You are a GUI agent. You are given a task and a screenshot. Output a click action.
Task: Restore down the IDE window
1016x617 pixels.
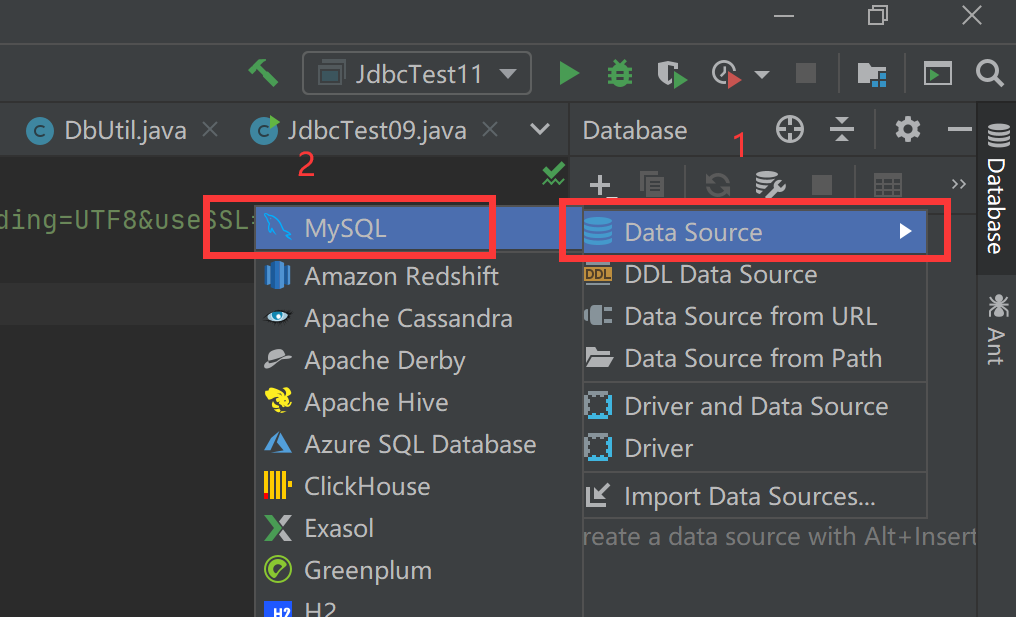click(877, 15)
